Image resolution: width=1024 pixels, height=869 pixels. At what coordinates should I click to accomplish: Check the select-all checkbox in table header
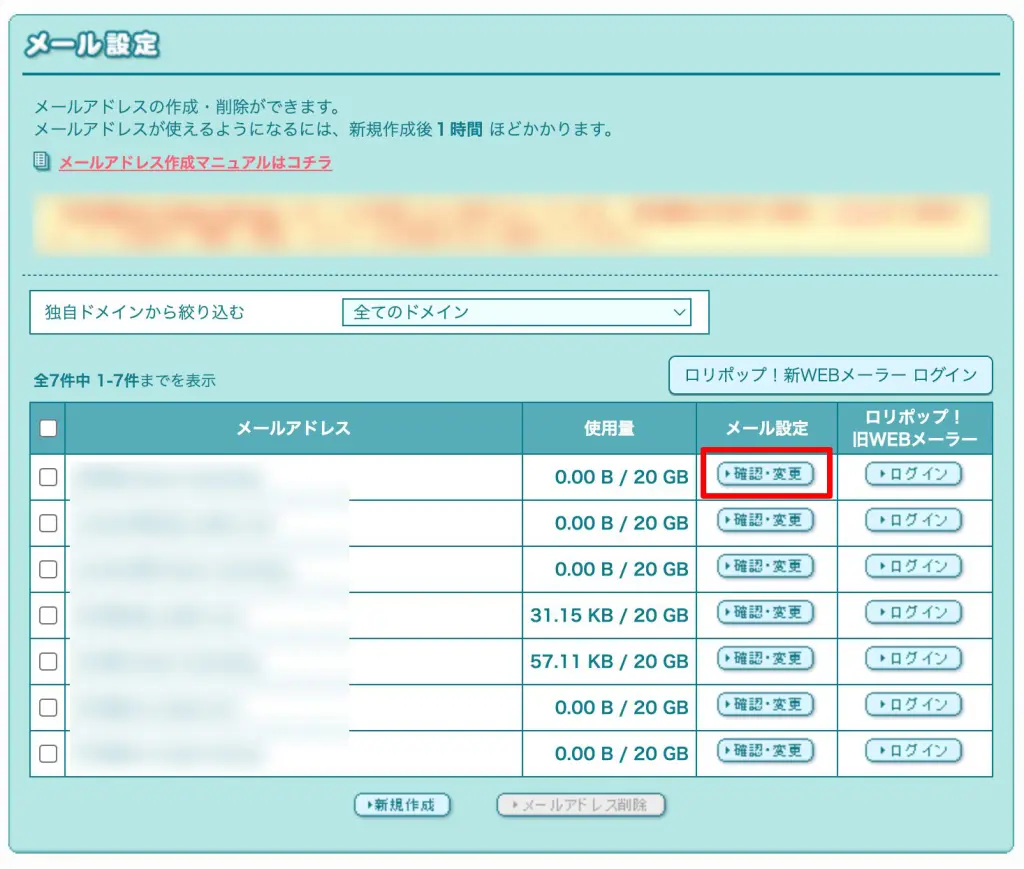click(x=46, y=427)
